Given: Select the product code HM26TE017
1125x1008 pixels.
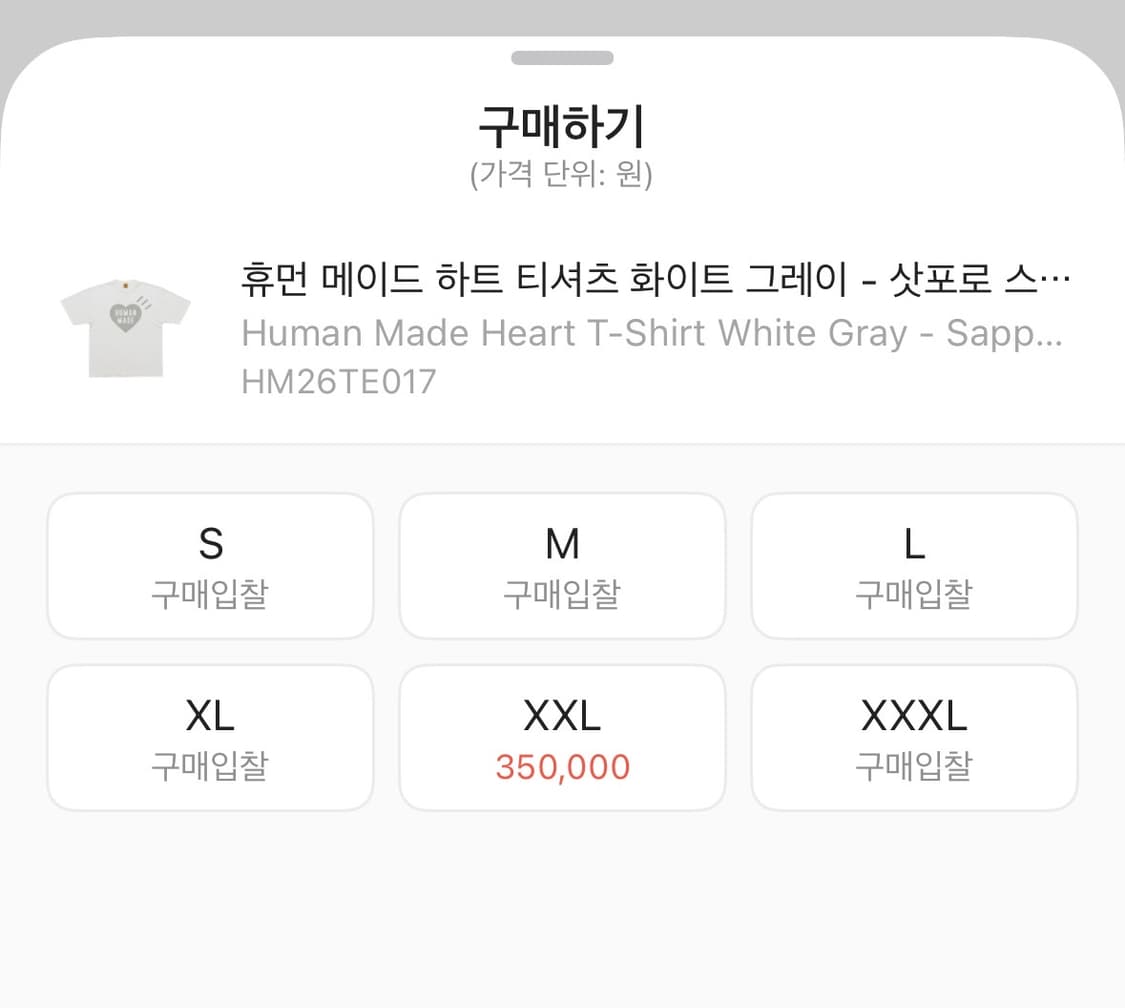Looking at the screenshot, I should [338, 381].
